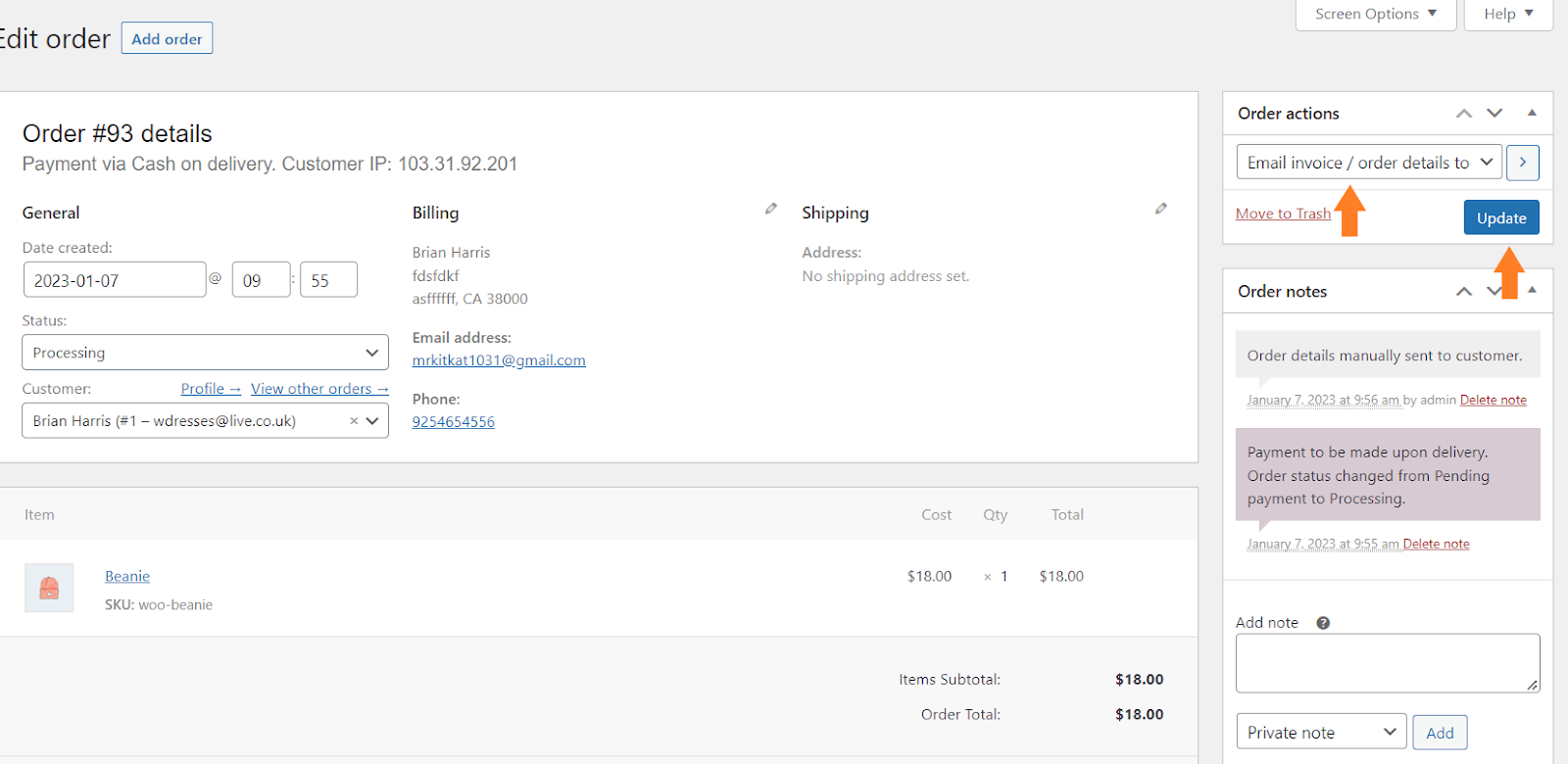Edit shipping address with pencil icon
Viewport: 1568px width, 764px height.
[1161, 209]
